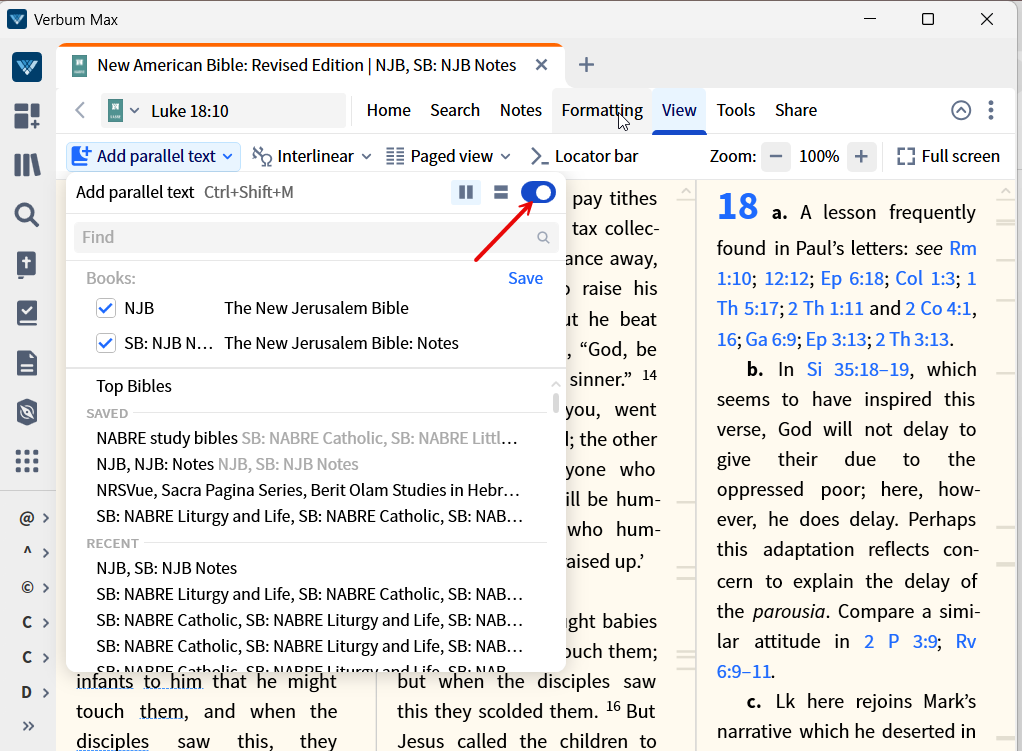Select stacked rows layout icon

click(501, 192)
